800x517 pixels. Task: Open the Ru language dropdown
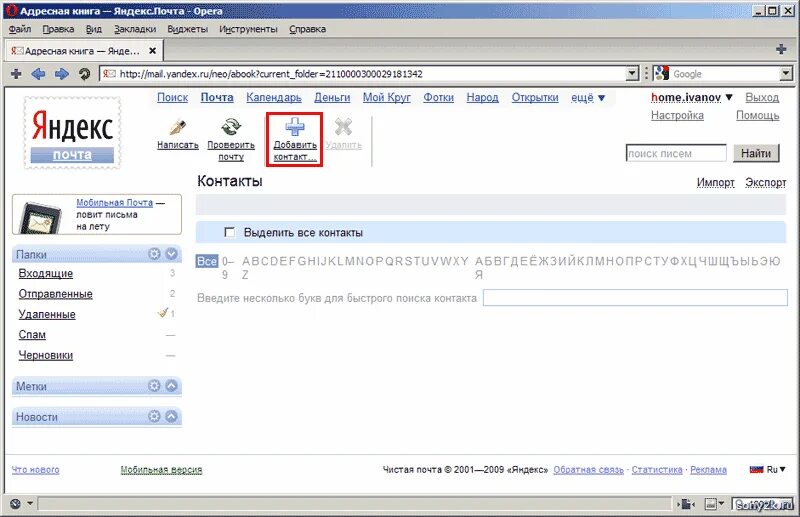[783, 470]
